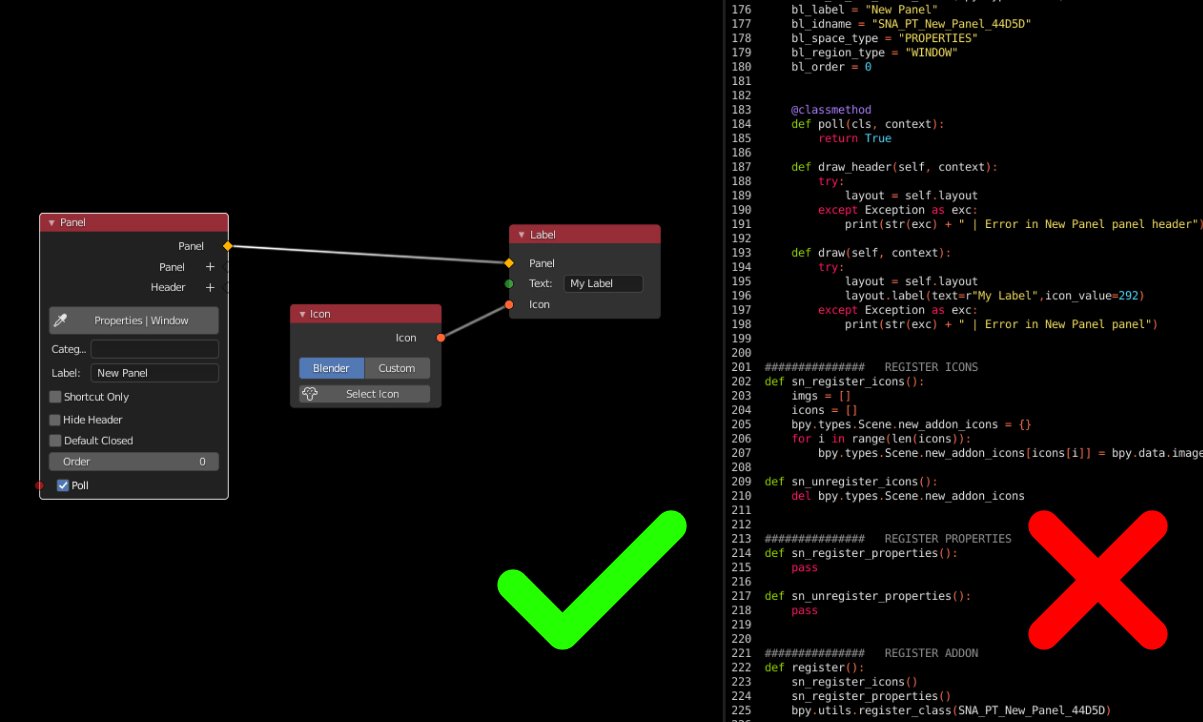Open the Properties | Window space picker
Image resolution: width=1203 pixels, height=722 pixels.
pyautogui.click(x=140, y=320)
